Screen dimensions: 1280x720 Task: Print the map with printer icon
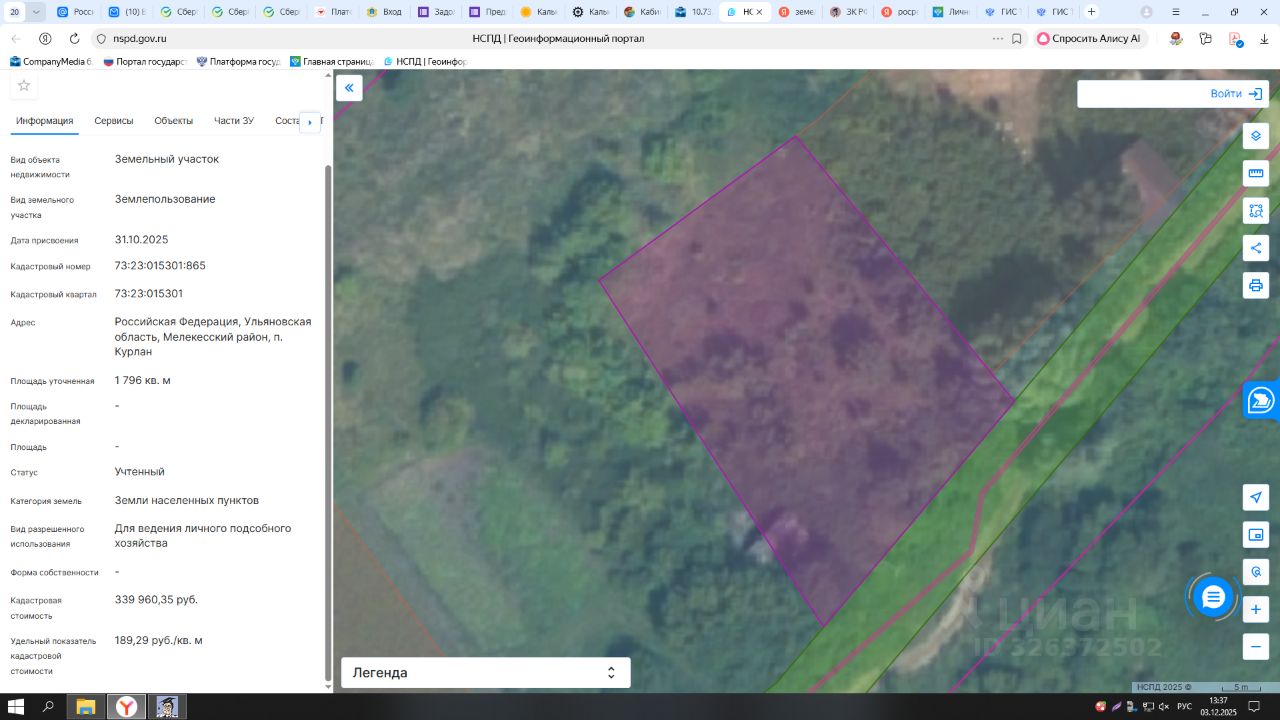point(1256,285)
